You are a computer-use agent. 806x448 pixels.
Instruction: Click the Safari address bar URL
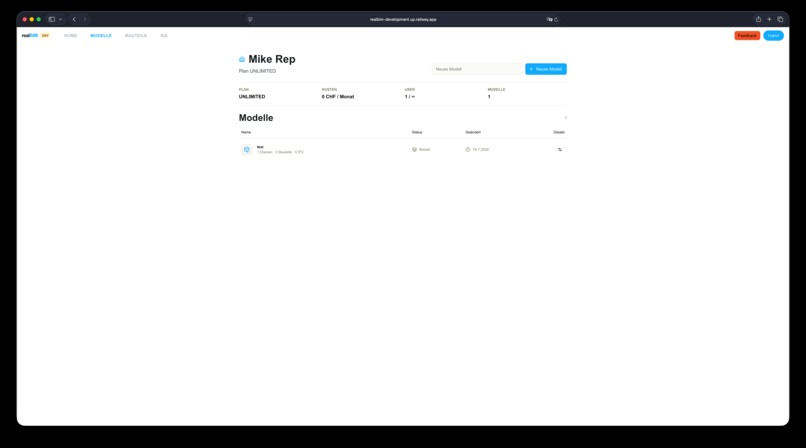tap(403, 20)
